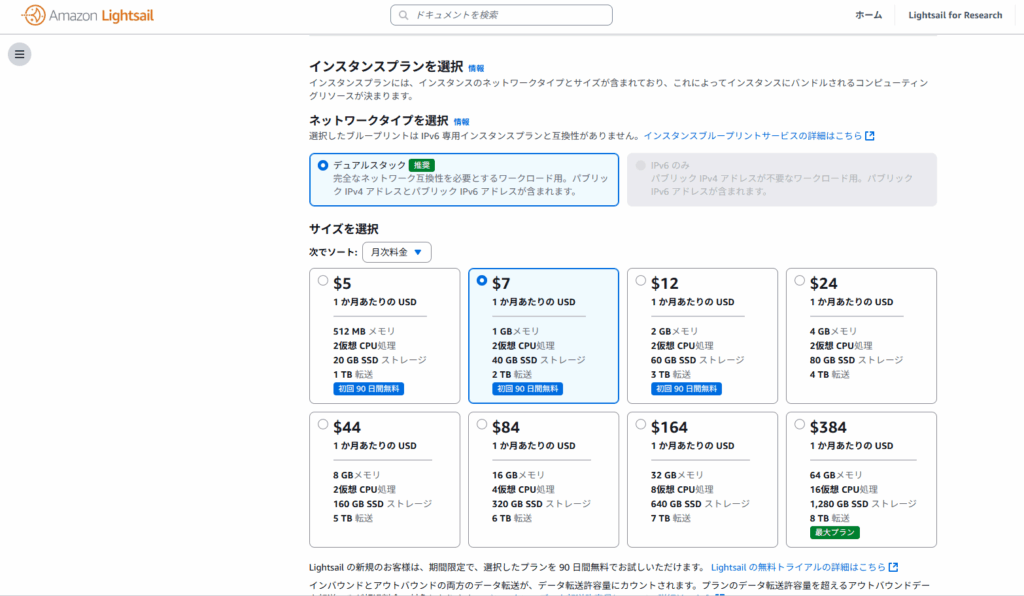1024x596 pixels.
Task: Open the hamburger side navigation menu
Action: coord(20,54)
